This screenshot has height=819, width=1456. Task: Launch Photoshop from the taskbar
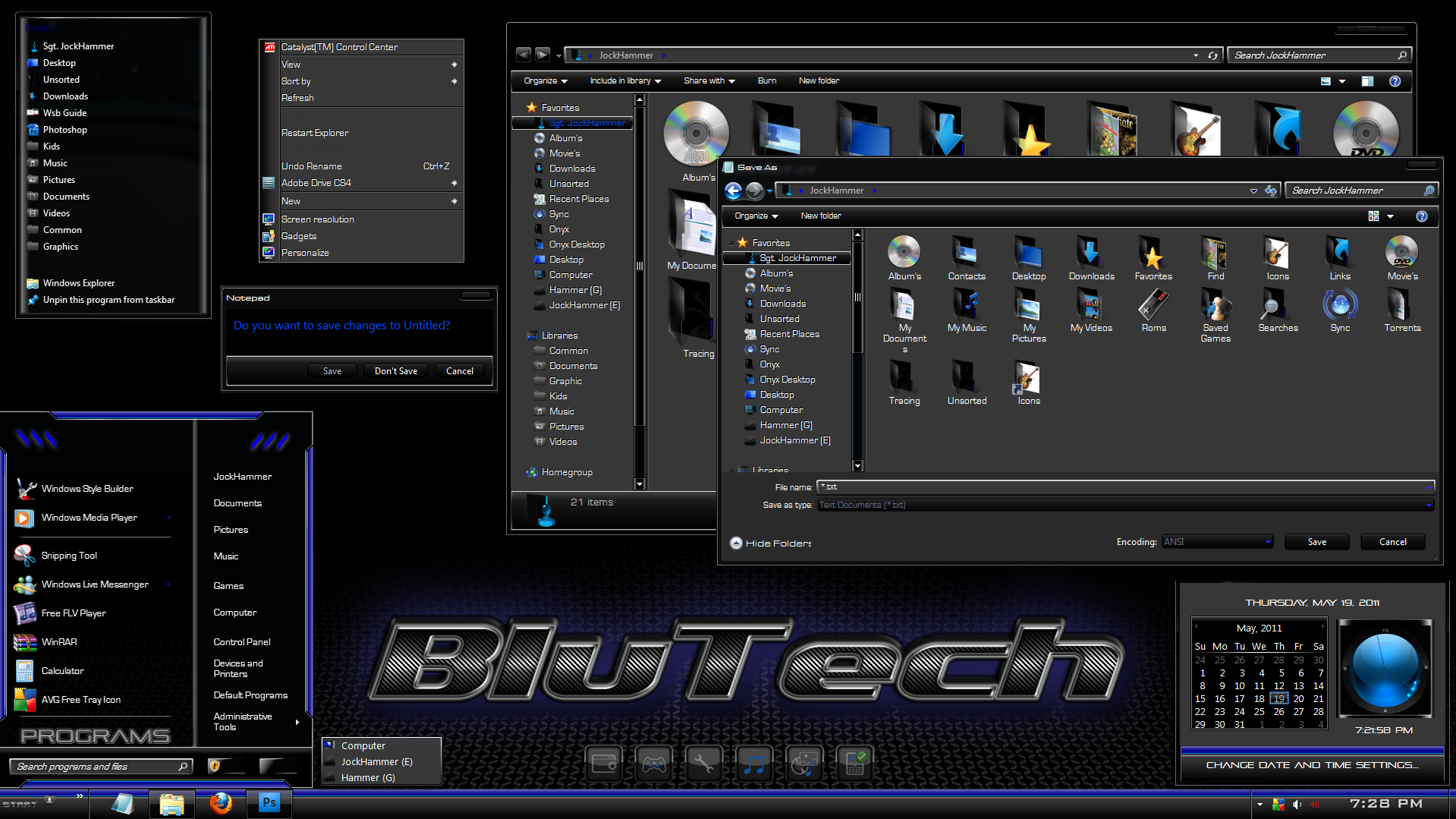coord(269,803)
